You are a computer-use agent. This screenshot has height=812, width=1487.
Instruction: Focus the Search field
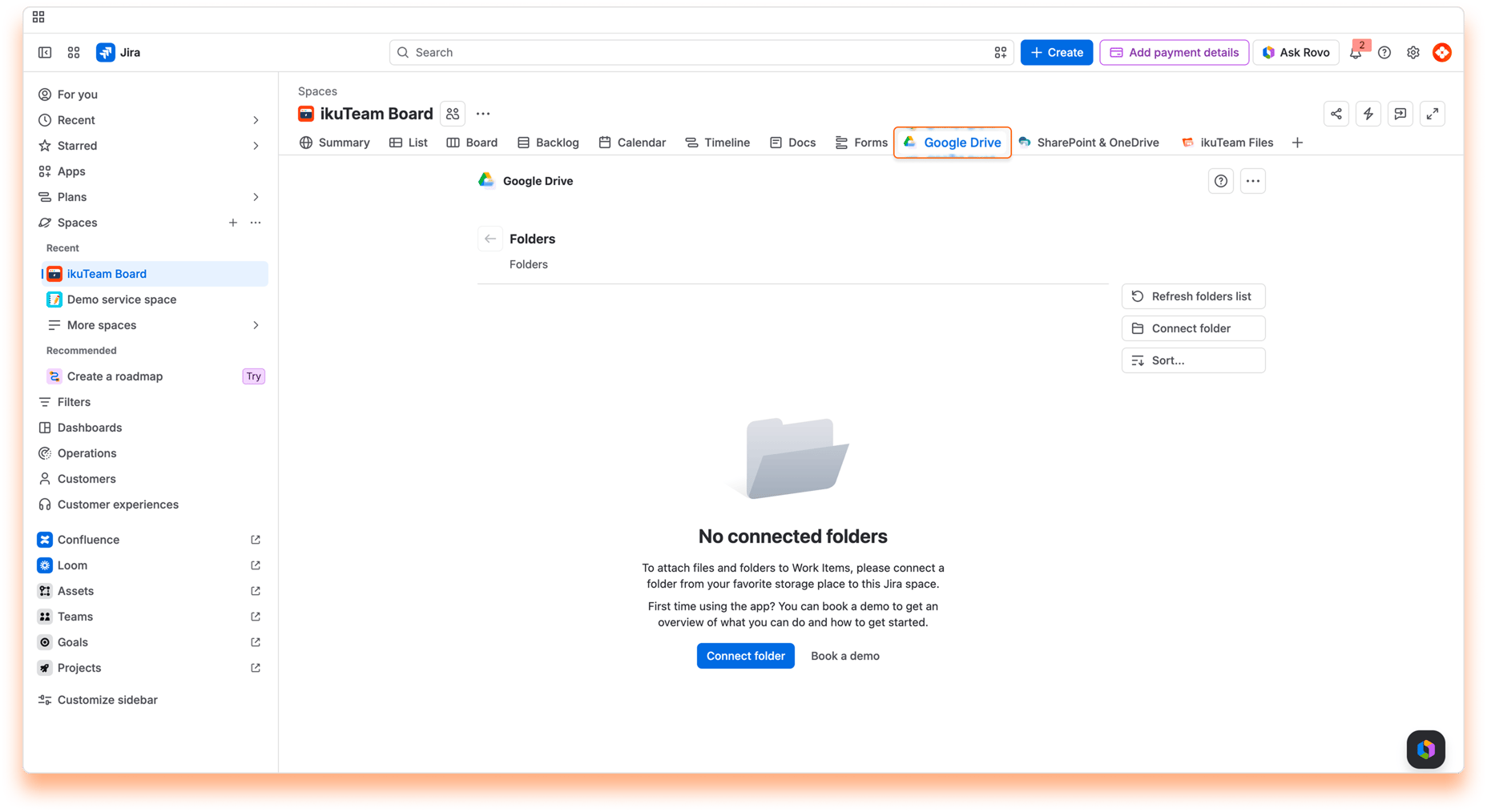pos(702,52)
